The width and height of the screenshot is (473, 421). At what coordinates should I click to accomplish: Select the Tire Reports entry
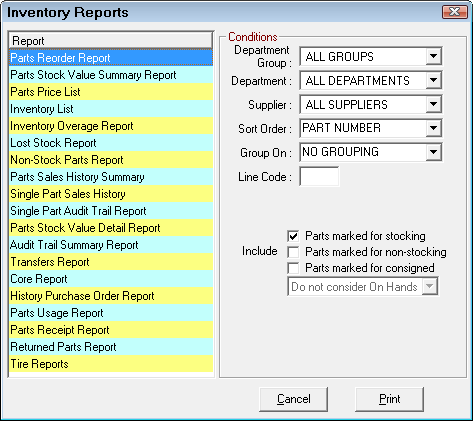point(111,364)
